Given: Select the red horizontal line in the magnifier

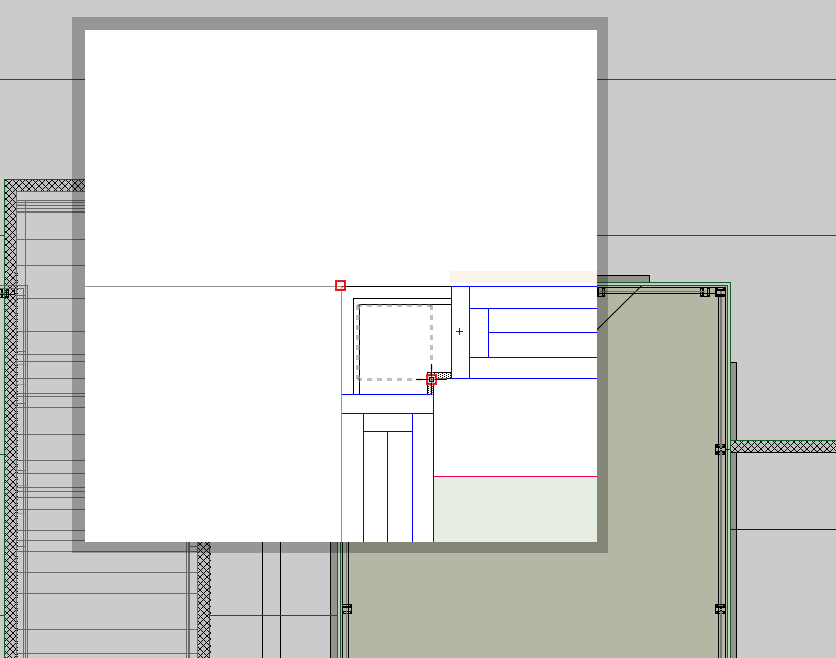Looking at the screenshot, I should (x=515, y=476).
